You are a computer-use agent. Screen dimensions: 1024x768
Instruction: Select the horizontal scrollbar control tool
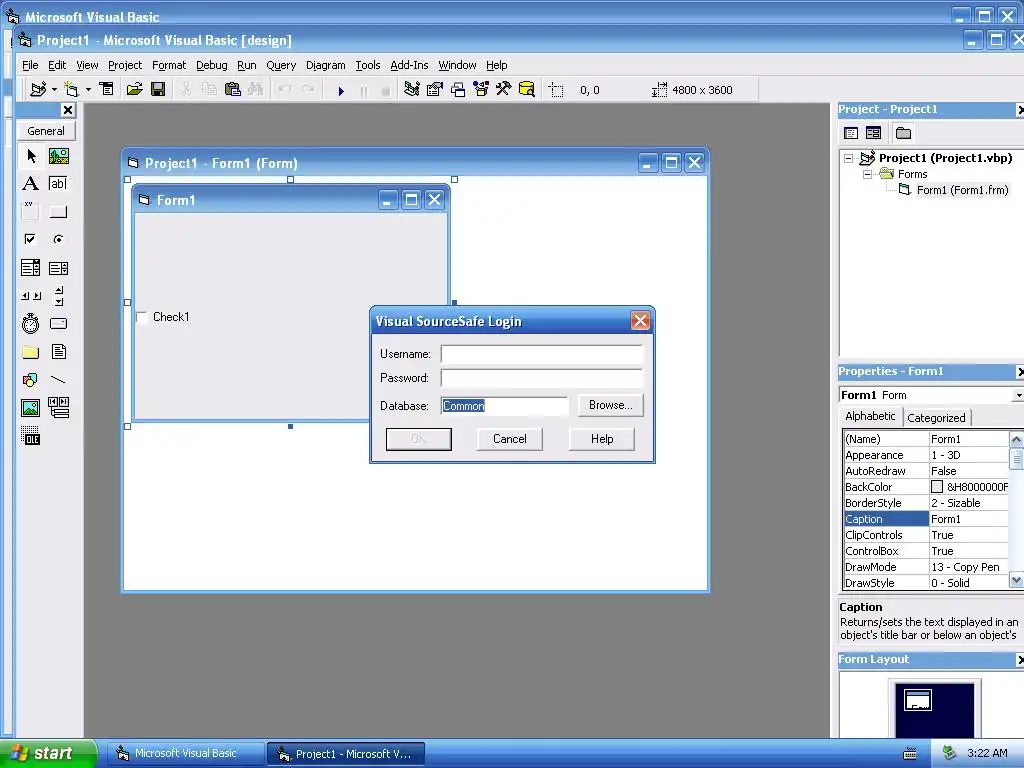(31, 296)
